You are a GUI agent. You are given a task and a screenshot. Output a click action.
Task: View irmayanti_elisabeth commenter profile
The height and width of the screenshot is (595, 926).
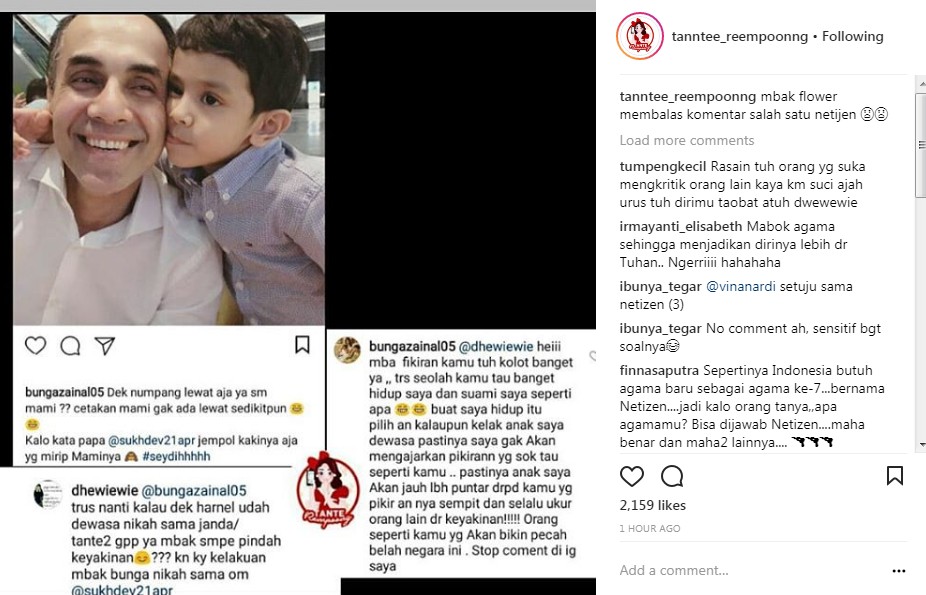(x=680, y=227)
